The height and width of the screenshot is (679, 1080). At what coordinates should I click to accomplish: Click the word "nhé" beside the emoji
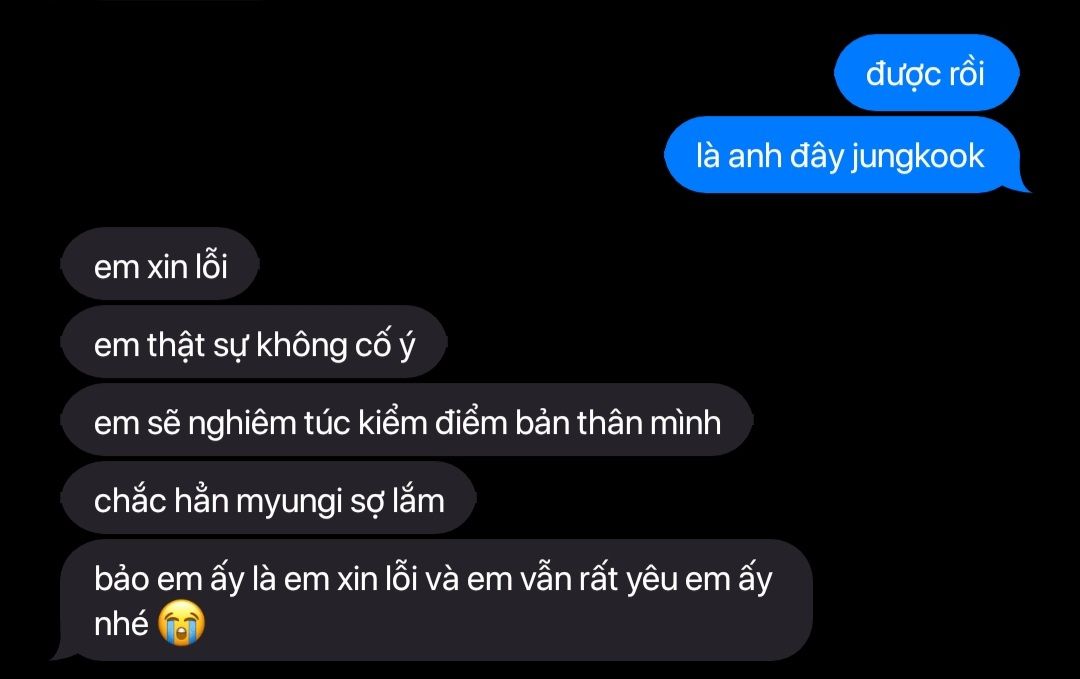point(121,623)
